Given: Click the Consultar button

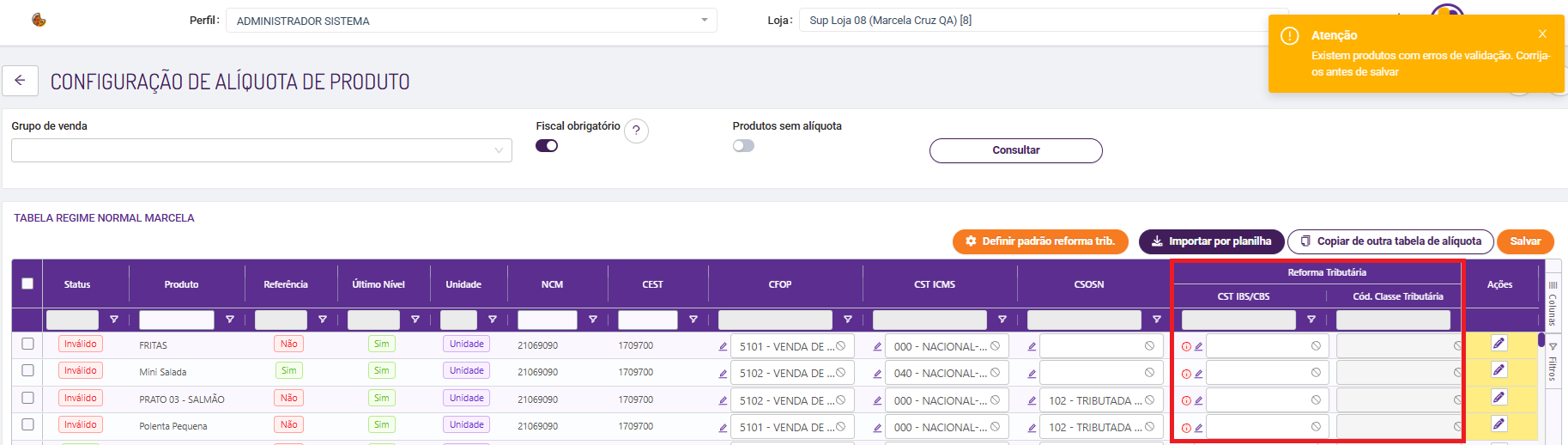Looking at the screenshot, I should click(x=1015, y=150).
